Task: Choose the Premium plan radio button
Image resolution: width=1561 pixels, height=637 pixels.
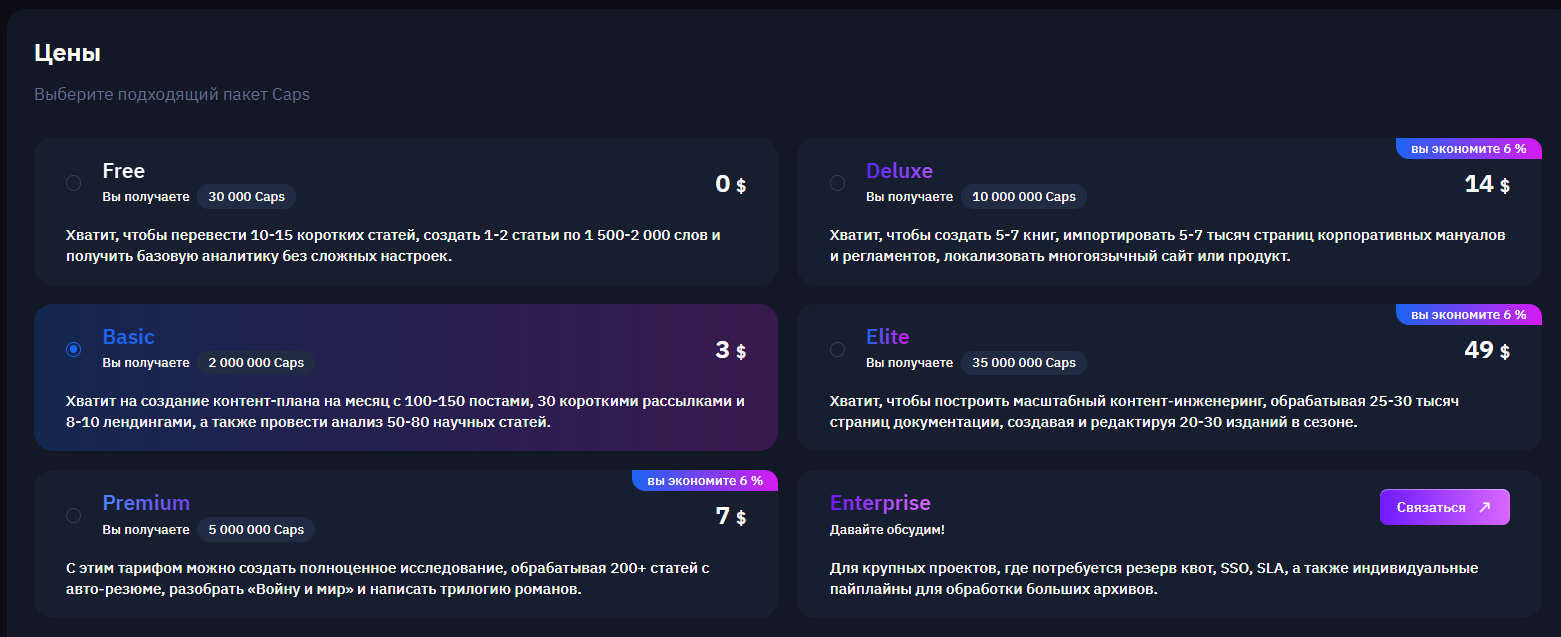Action: pos(73,515)
